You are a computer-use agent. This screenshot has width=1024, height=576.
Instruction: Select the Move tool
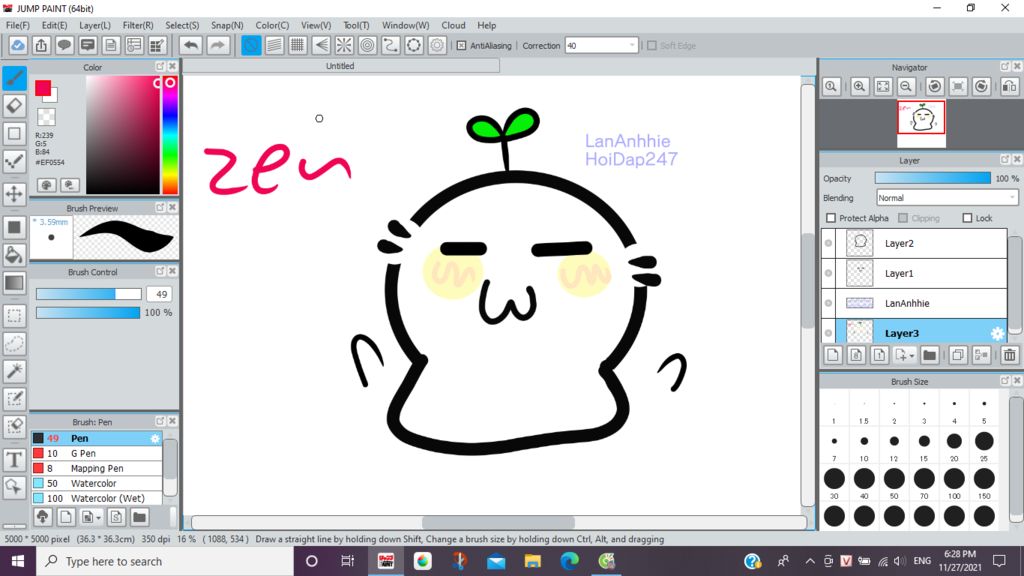[14, 194]
